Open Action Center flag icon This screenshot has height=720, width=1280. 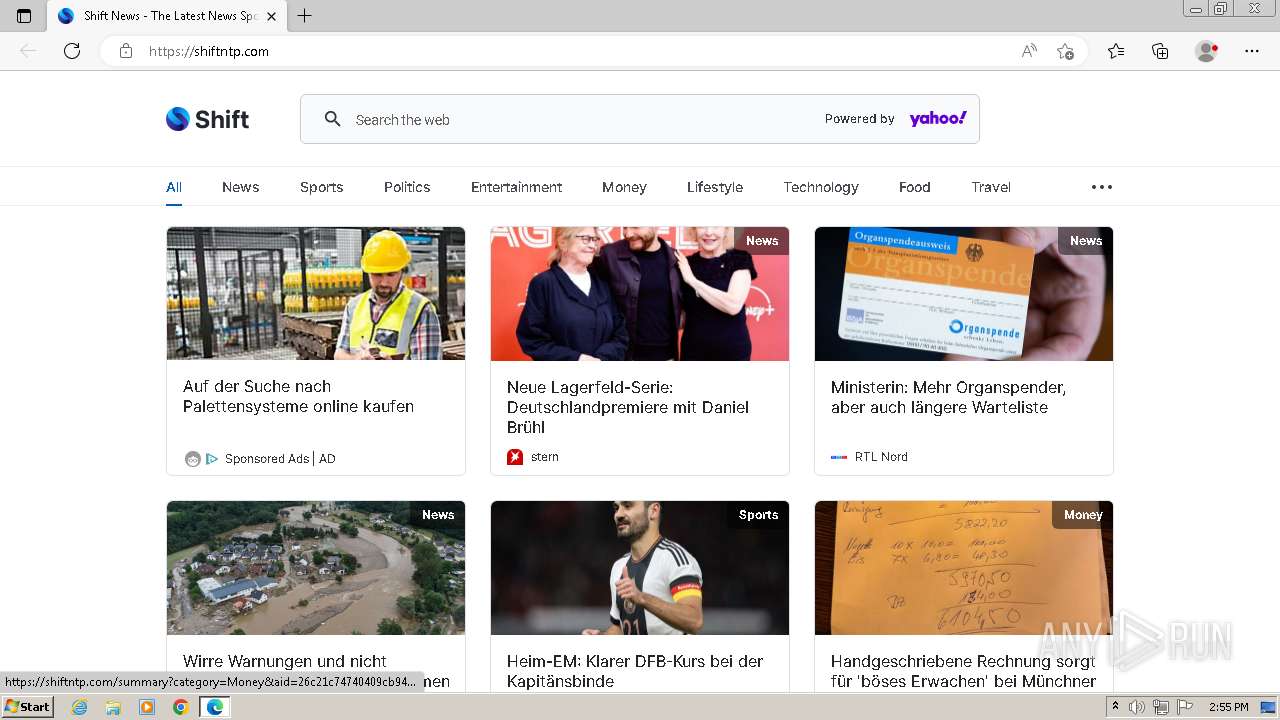click(x=1185, y=707)
